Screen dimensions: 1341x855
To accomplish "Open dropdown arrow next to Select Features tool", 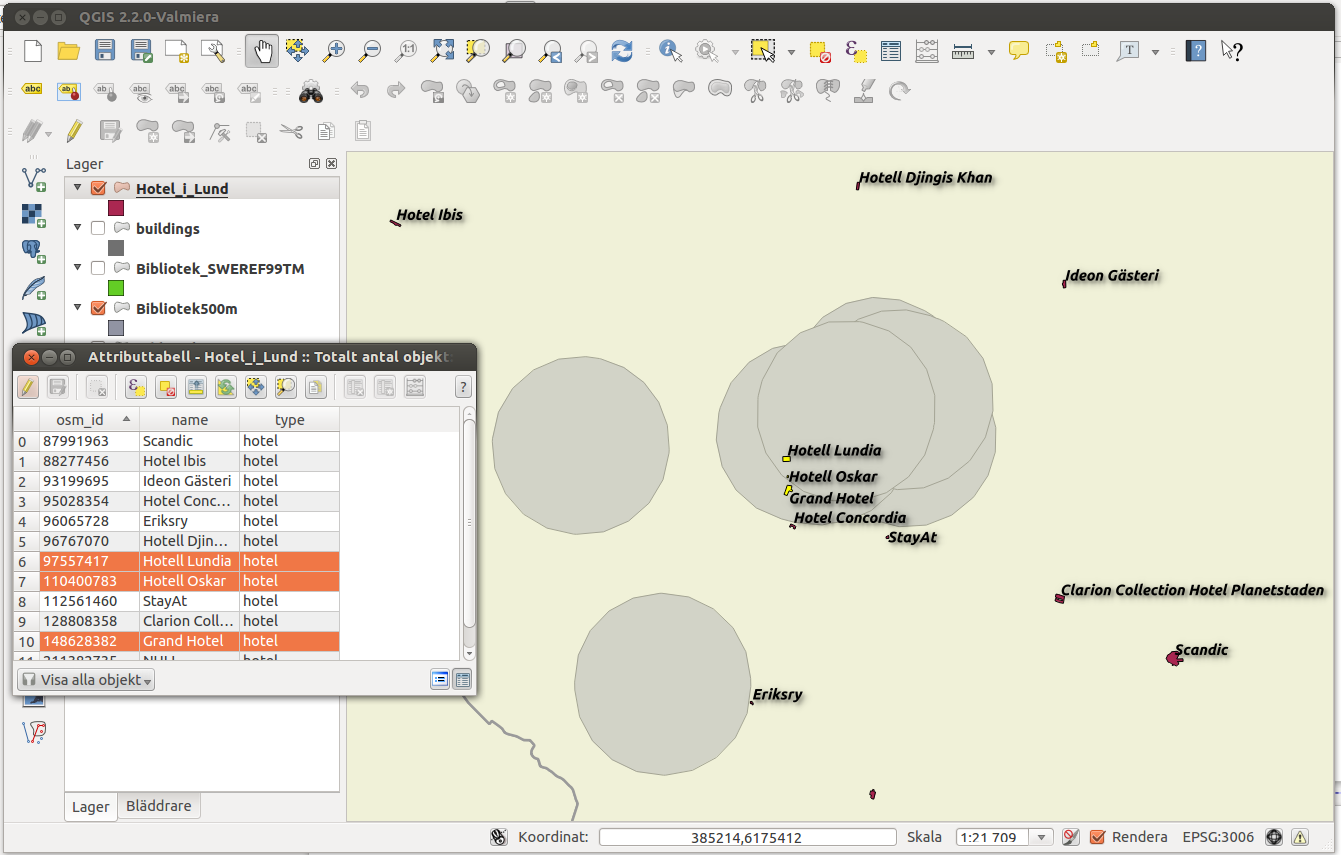I will click(791, 52).
